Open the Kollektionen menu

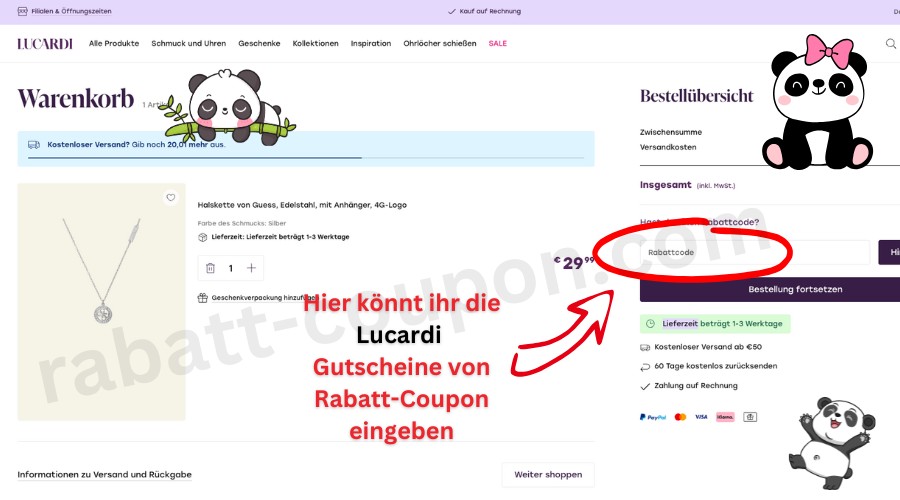(x=315, y=44)
